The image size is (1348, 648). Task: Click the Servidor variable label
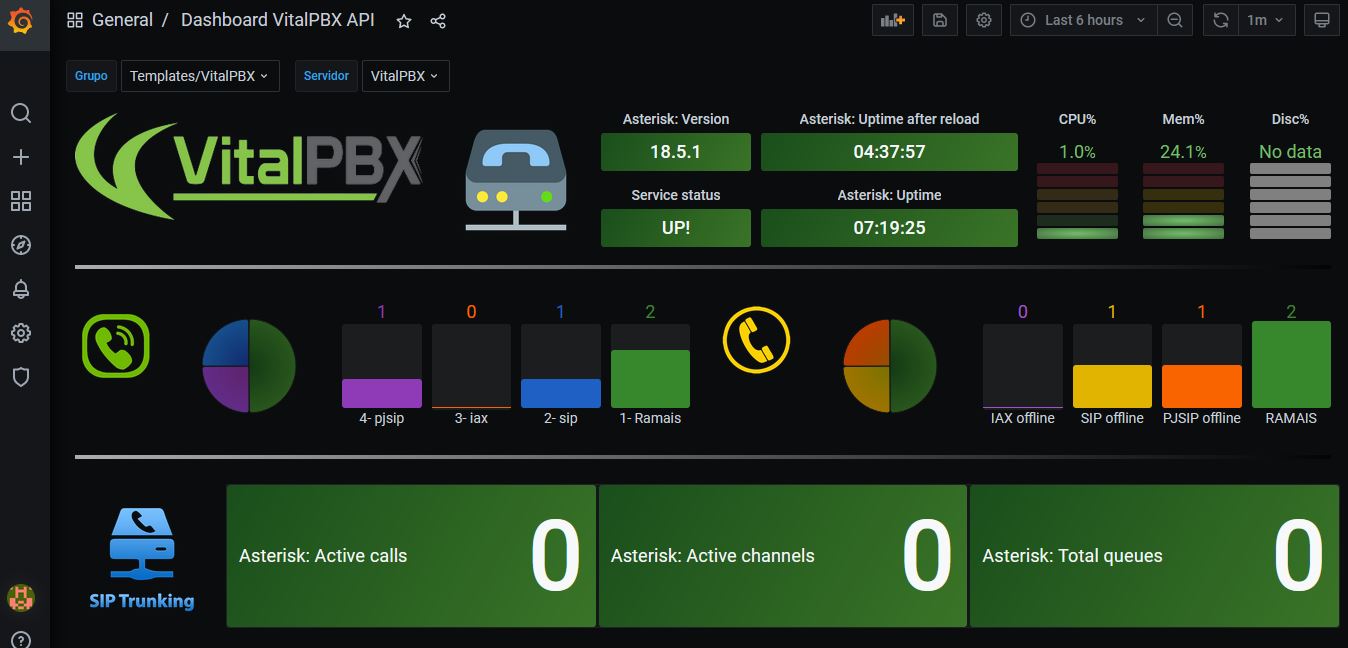click(326, 76)
